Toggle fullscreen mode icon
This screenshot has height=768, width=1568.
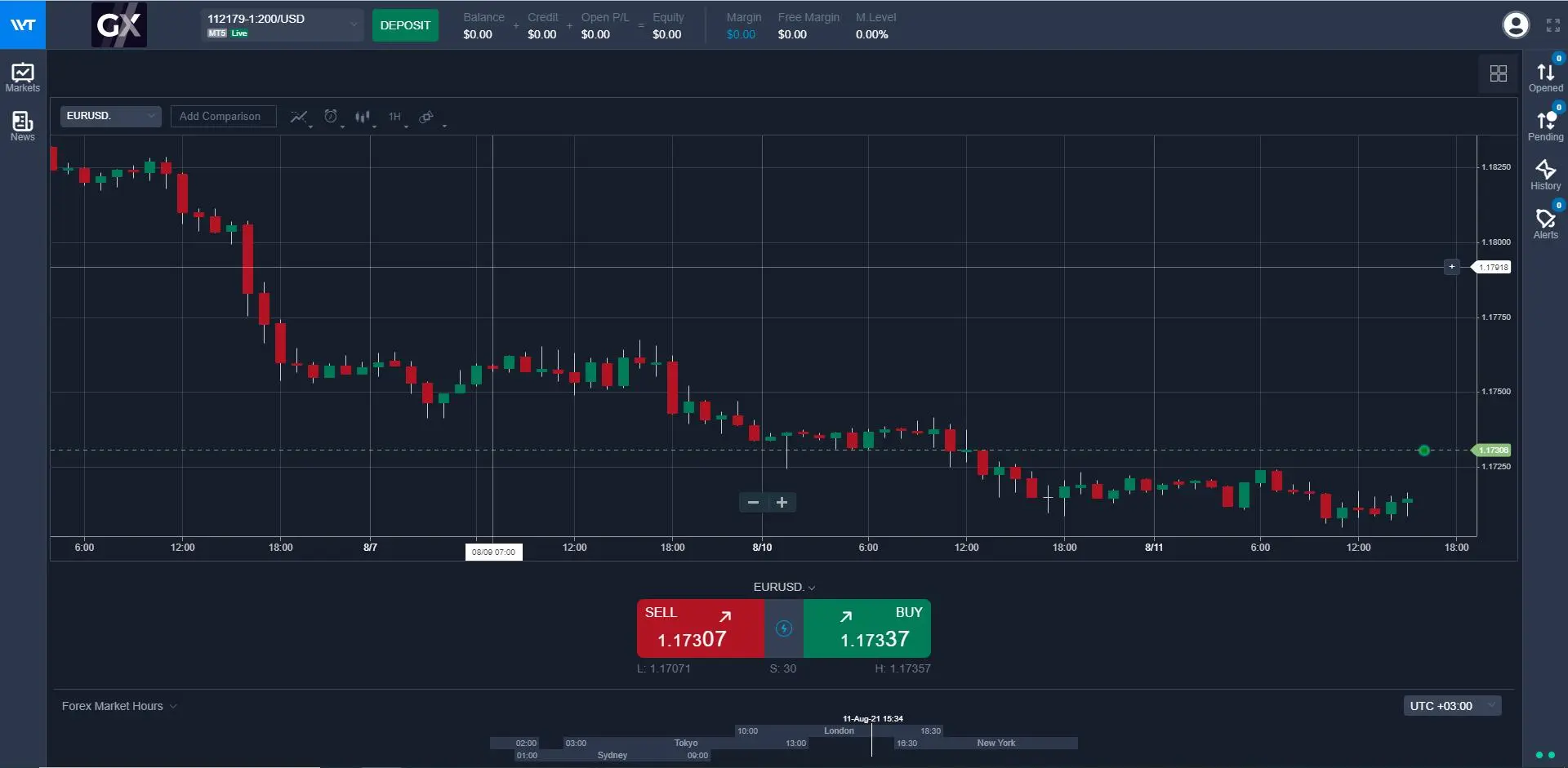point(1553,25)
